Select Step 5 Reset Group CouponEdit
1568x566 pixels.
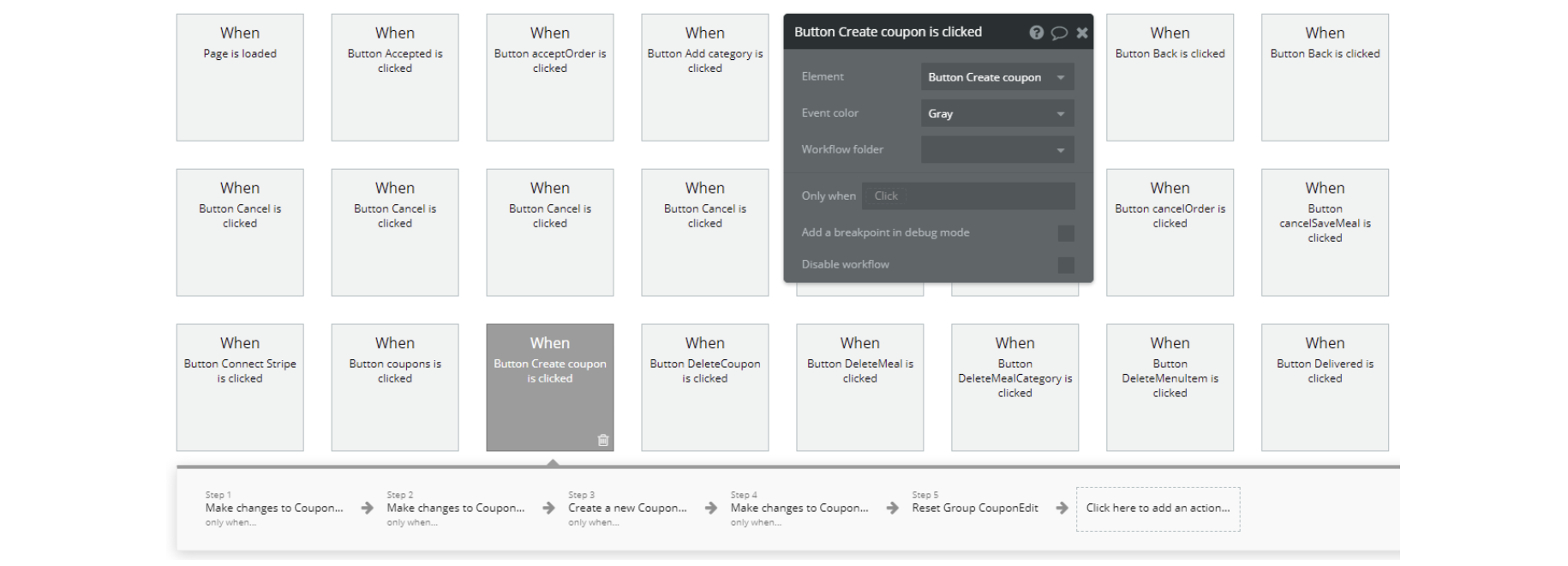coord(975,509)
